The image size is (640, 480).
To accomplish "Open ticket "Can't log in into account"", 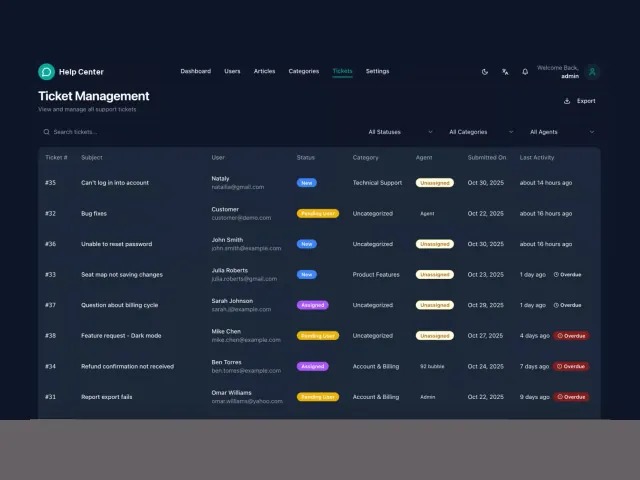I will coord(115,183).
